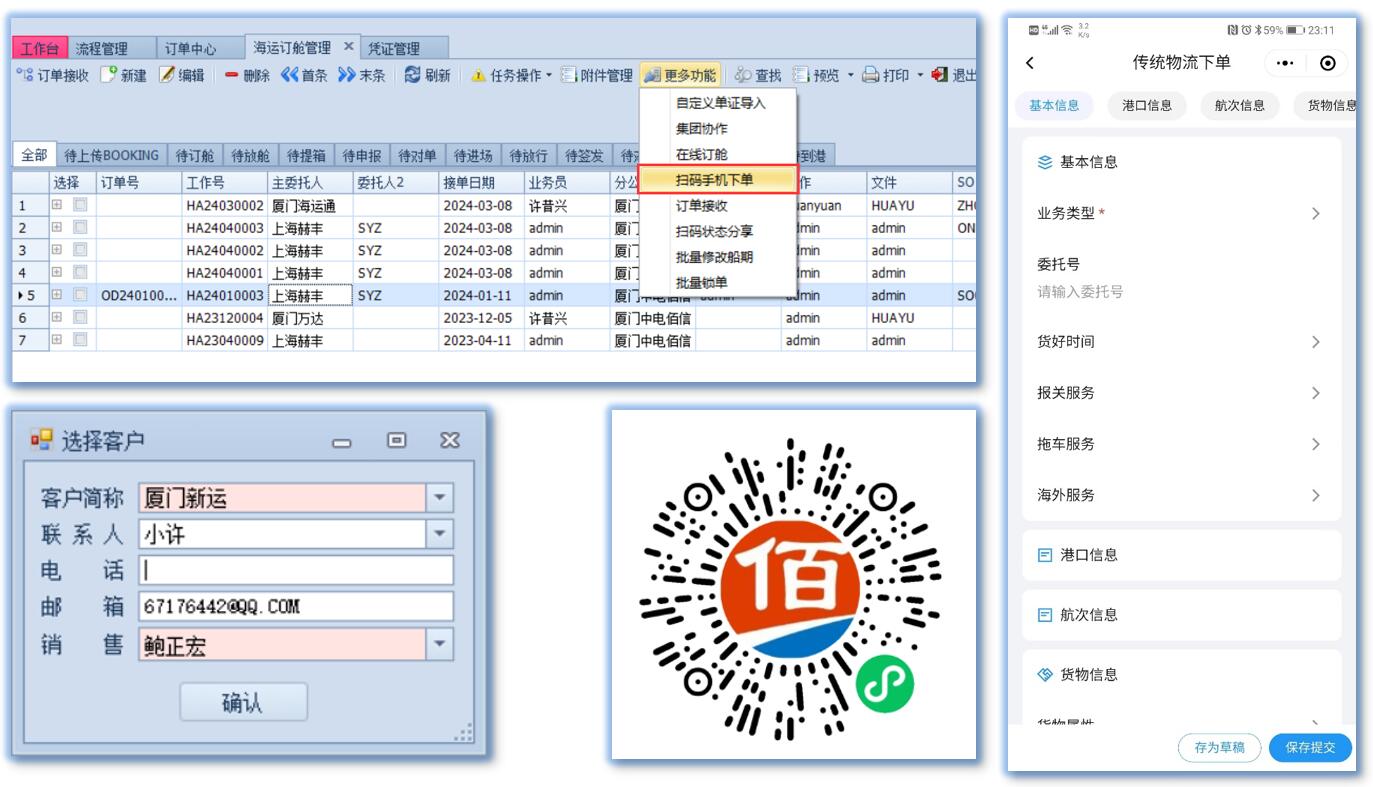Tick the checkbox for row HA24030002
The height and width of the screenshot is (787, 1373).
pyautogui.click(x=80, y=205)
